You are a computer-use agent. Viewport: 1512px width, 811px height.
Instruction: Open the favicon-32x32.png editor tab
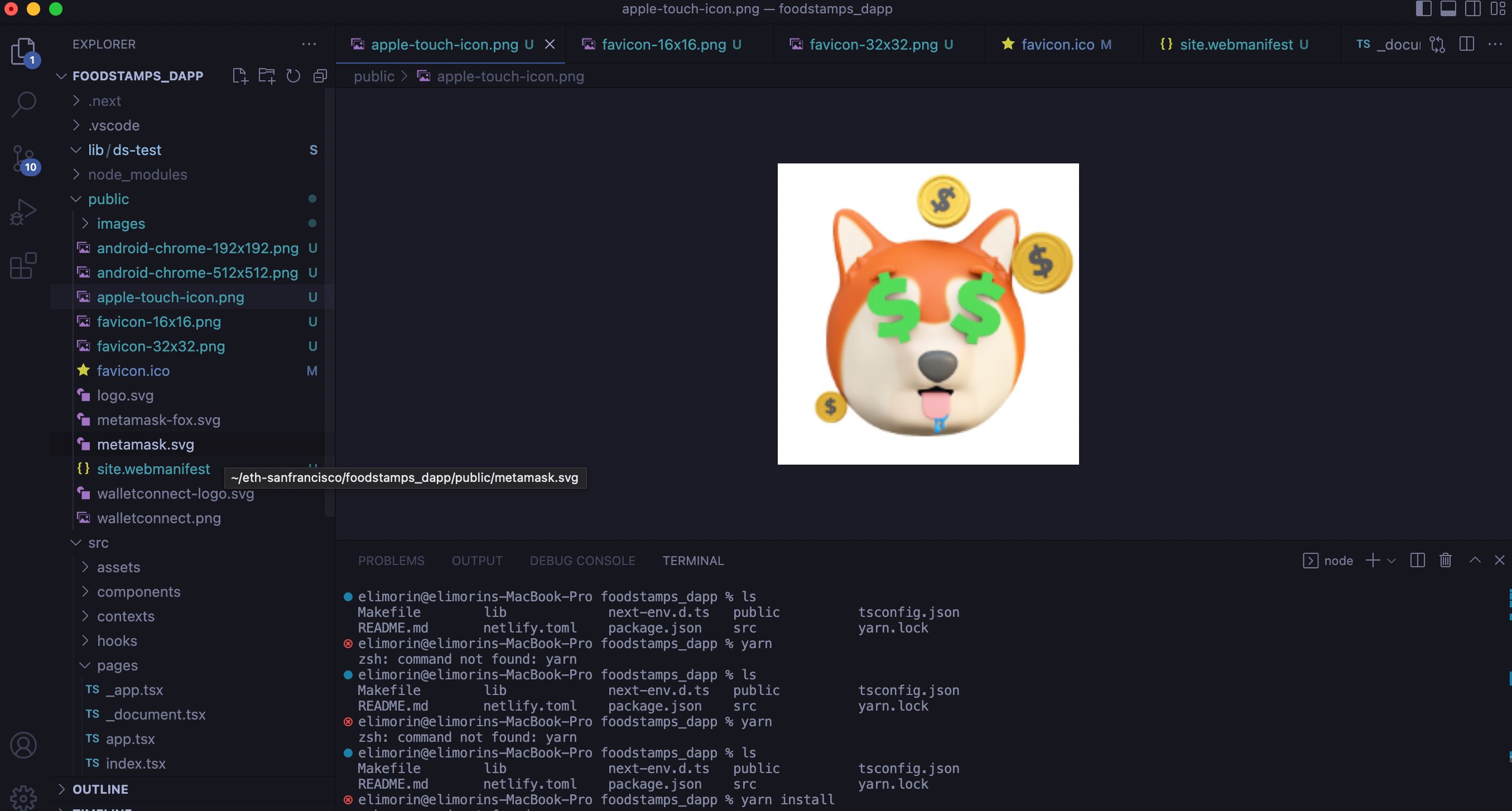click(879, 45)
